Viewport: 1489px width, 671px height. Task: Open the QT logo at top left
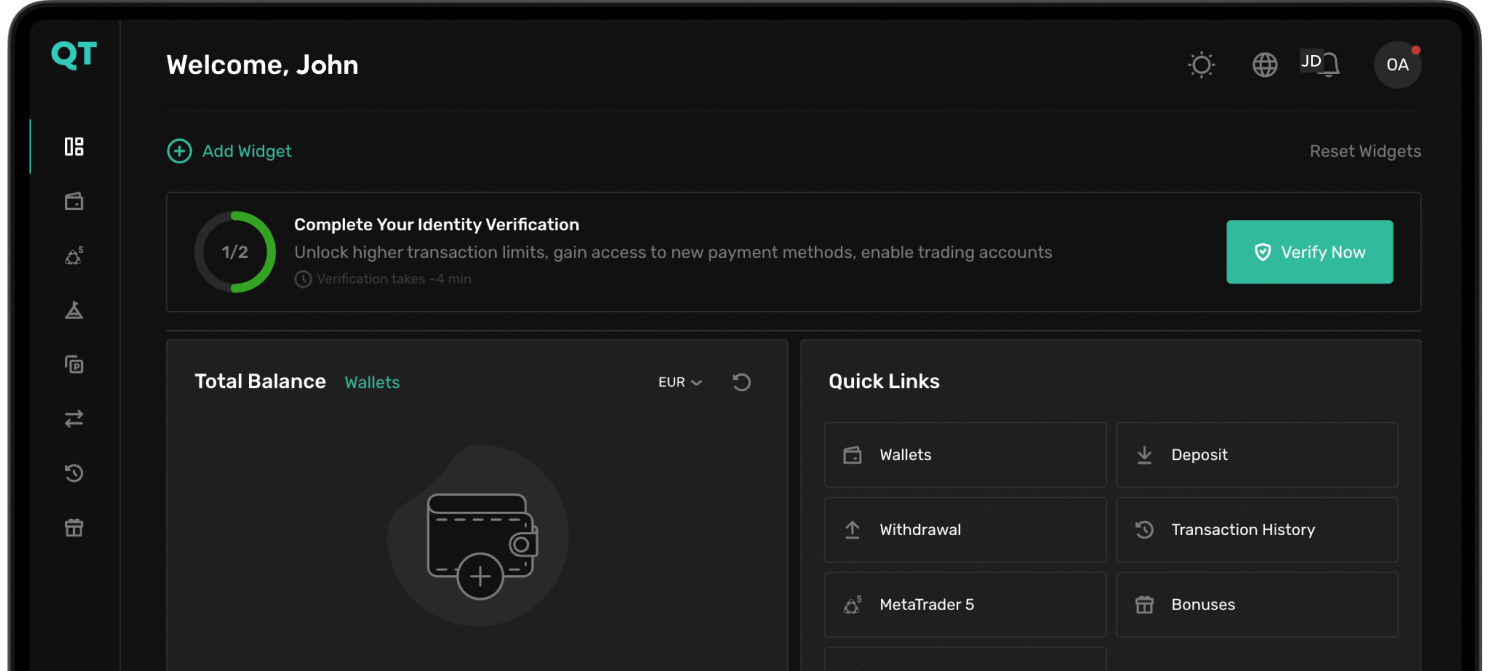73,55
